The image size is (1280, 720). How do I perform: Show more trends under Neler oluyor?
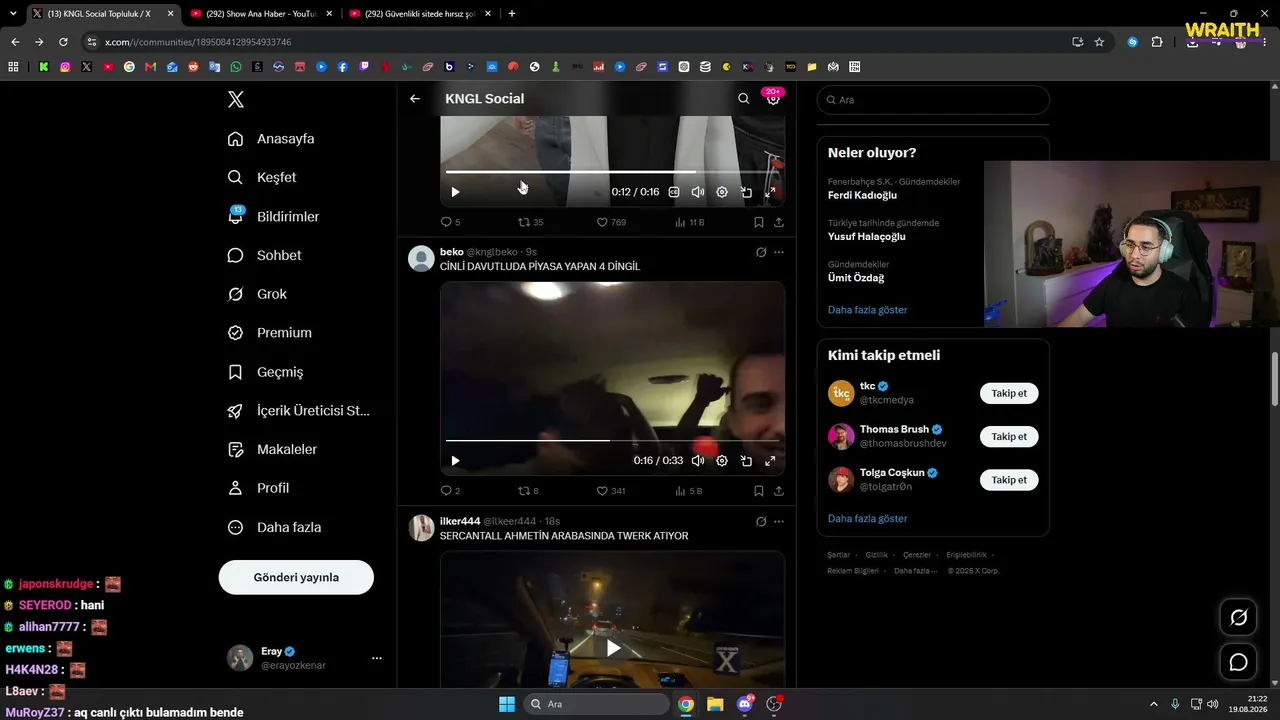click(x=867, y=310)
